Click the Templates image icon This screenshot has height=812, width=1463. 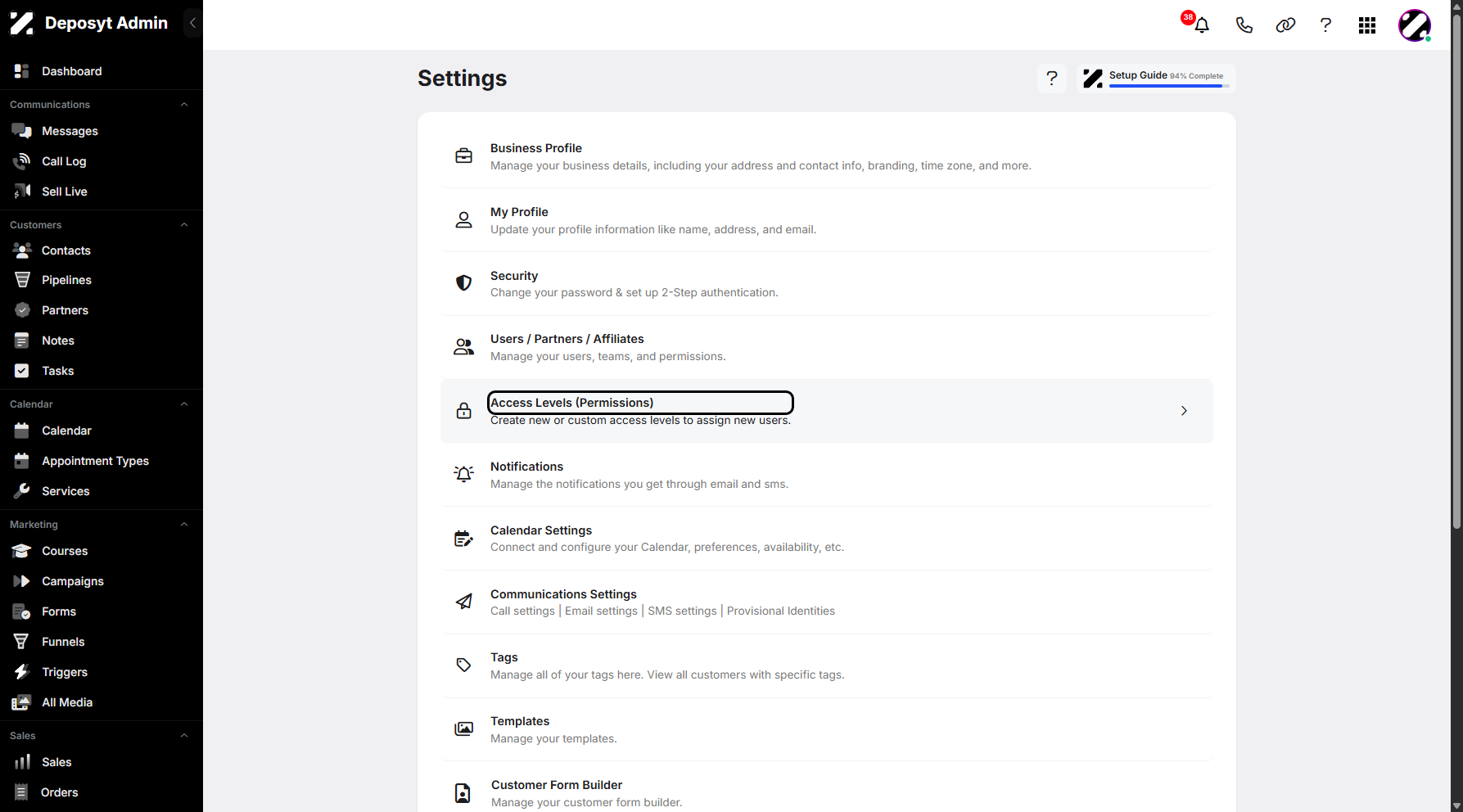point(463,729)
